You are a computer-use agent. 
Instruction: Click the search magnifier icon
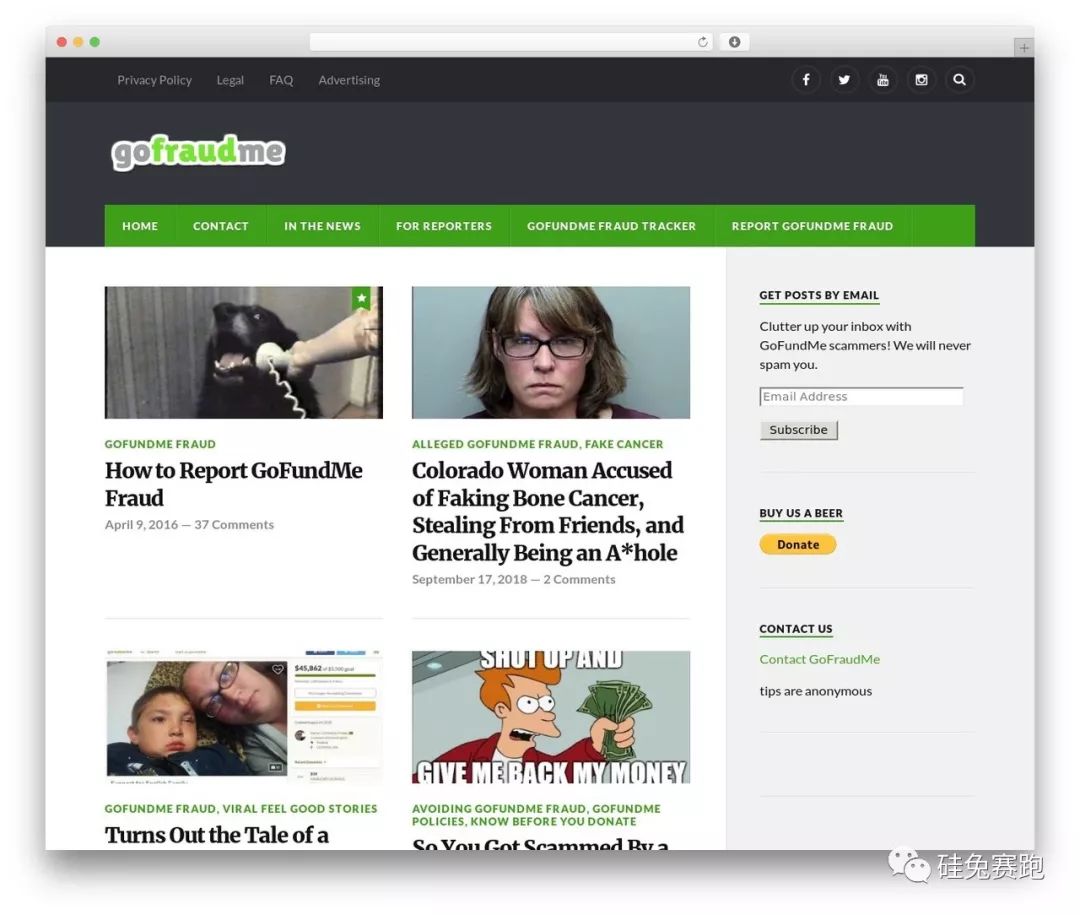point(959,80)
